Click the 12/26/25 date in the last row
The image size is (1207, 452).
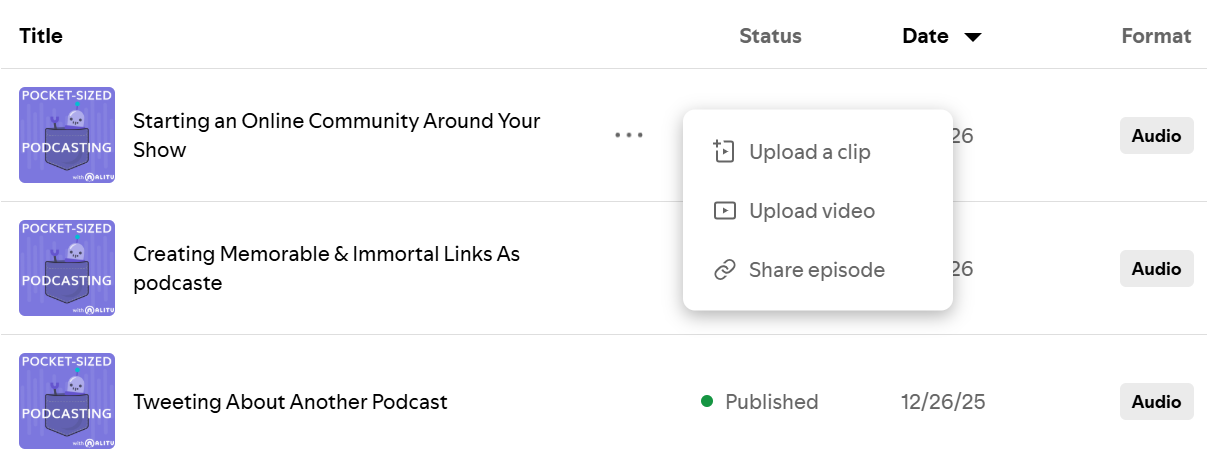[943, 402]
